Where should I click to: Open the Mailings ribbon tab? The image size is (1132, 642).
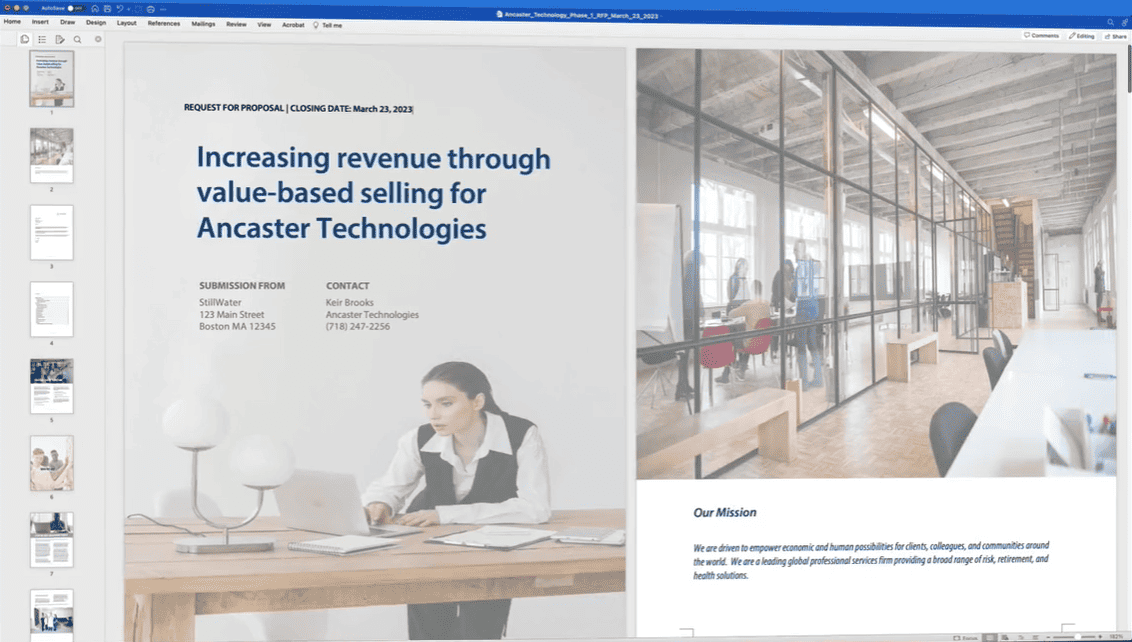tap(204, 24)
